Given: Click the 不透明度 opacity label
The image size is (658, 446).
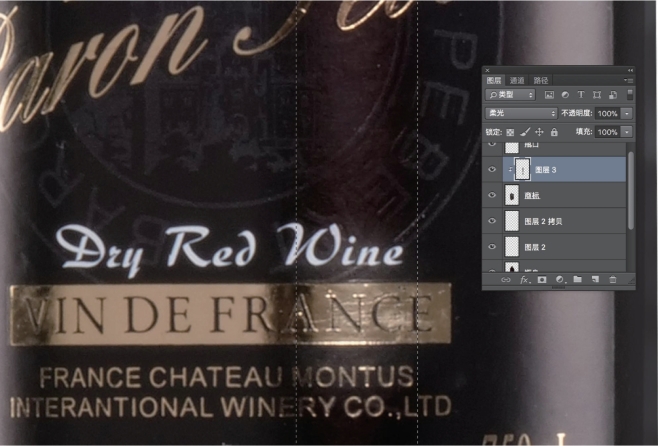Looking at the screenshot, I should pyautogui.click(x=577, y=113).
